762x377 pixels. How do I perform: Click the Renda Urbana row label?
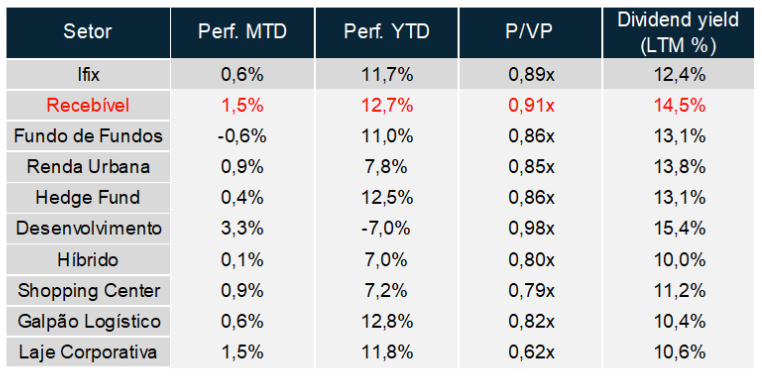coord(88,167)
